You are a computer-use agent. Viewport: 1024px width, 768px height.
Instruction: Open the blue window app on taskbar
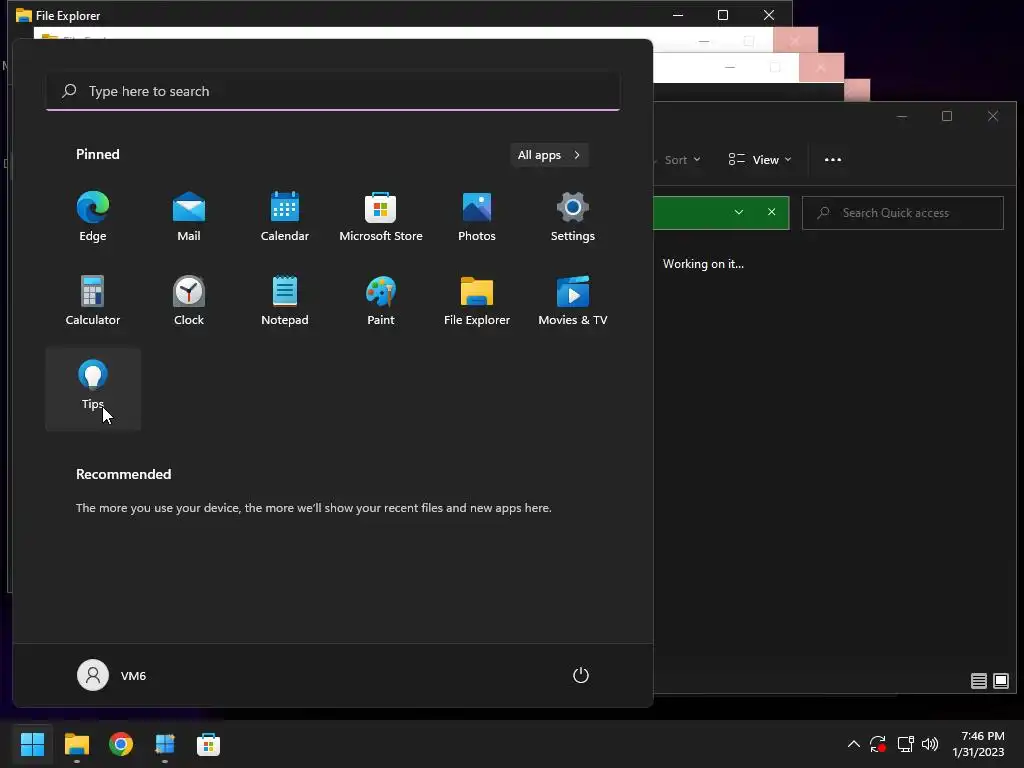pyautogui.click(x=165, y=744)
